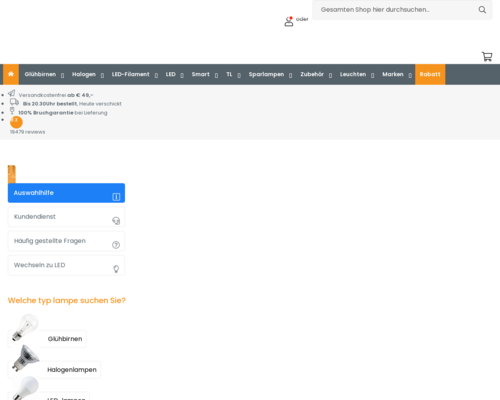Click the info icon in Auswahlhilfe
This screenshot has width=500, height=400.
point(116,197)
